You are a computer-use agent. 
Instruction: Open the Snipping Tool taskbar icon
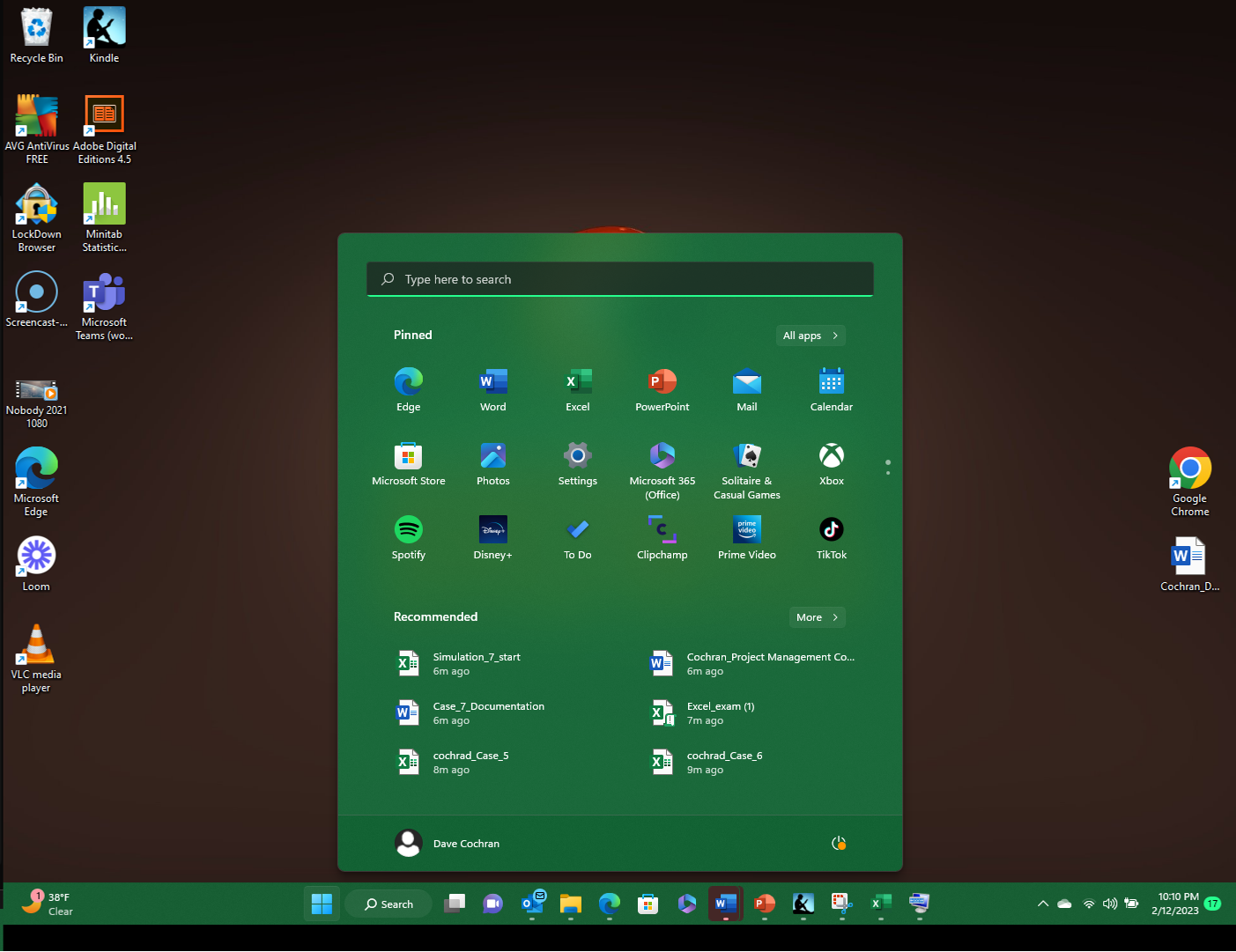point(841,904)
